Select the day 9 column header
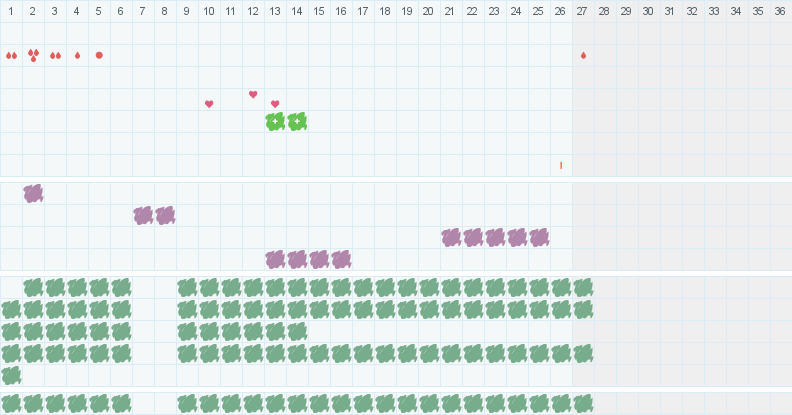Viewport: 792px width, 415px height. tap(186, 11)
